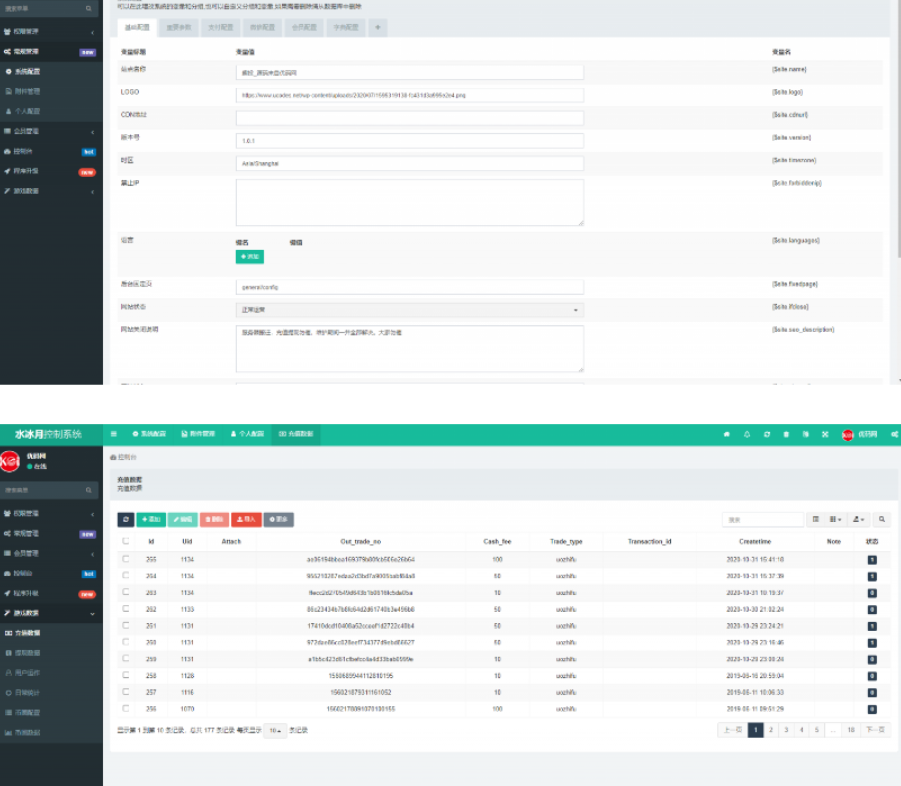Expand first item chevron in lower sidebar
The image size is (901, 786).
pyautogui.click(x=93, y=514)
